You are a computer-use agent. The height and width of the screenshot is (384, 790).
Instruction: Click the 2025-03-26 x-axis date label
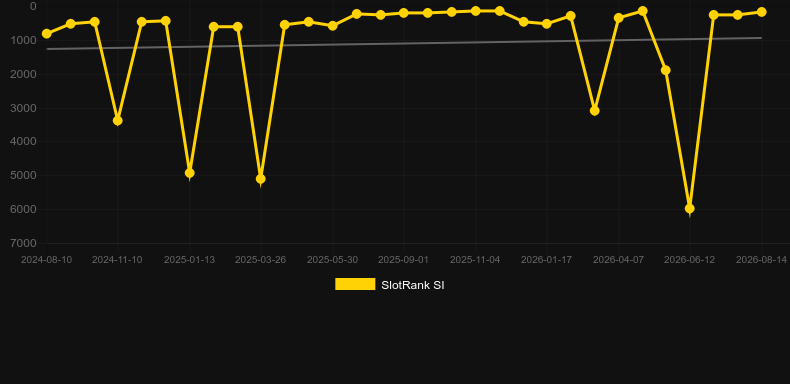[260, 260]
